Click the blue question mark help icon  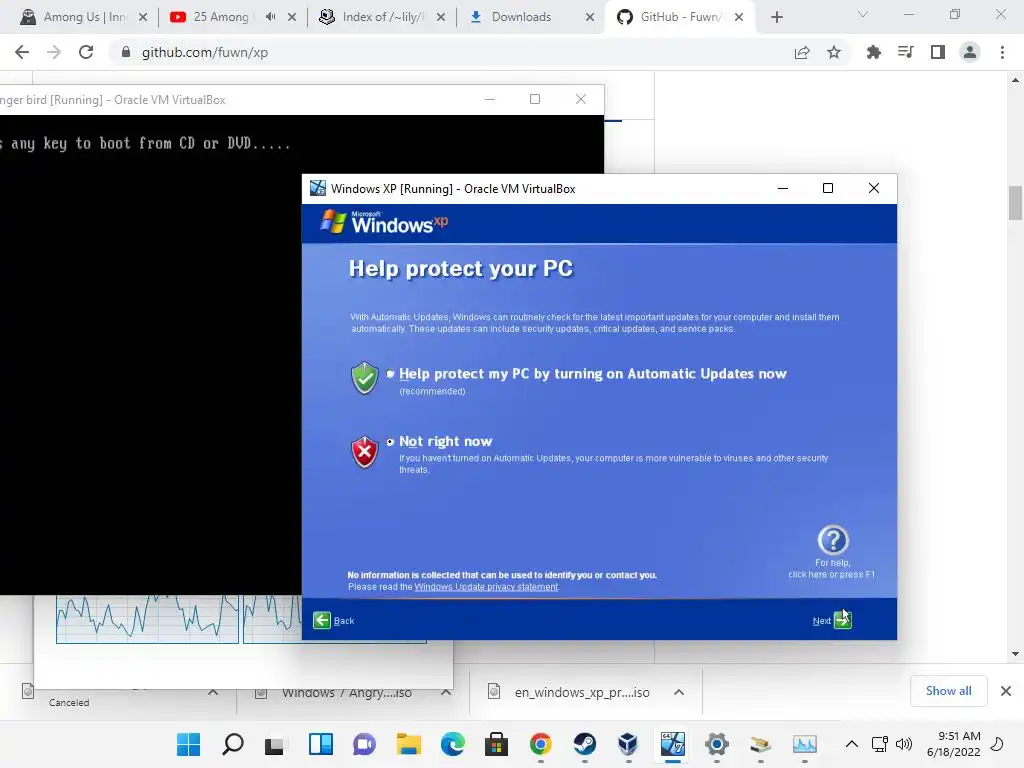click(x=833, y=540)
